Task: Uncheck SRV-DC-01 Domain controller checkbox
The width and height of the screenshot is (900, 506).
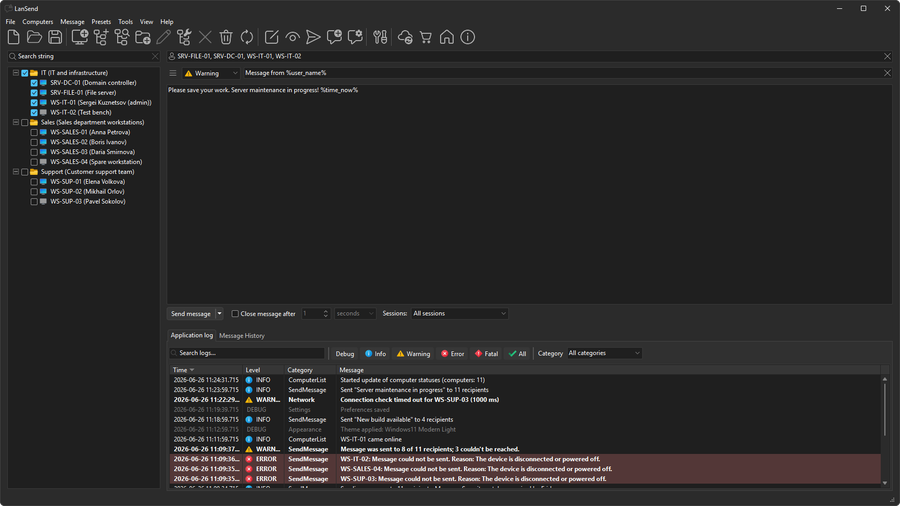Action: pos(34,83)
